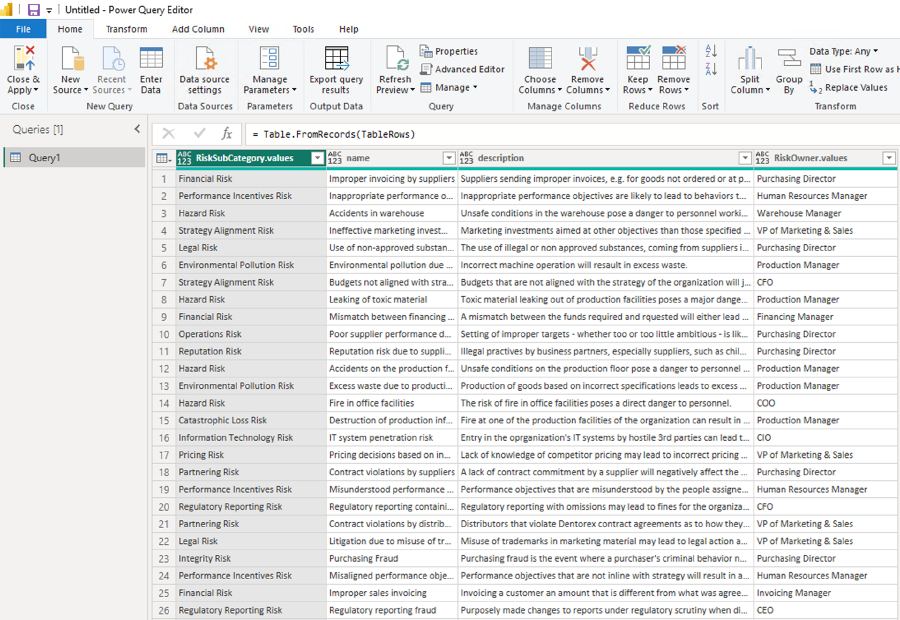Viewport: 900px width, 620px height.
Task: Select row number 1 header
Action: point(164,179)
